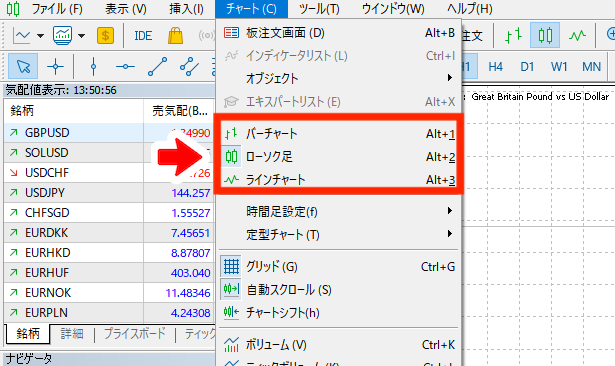This screenshot has width=615, height=366.
Task: Select GBPUSD row in market watch
Action: tap(109, 133)
